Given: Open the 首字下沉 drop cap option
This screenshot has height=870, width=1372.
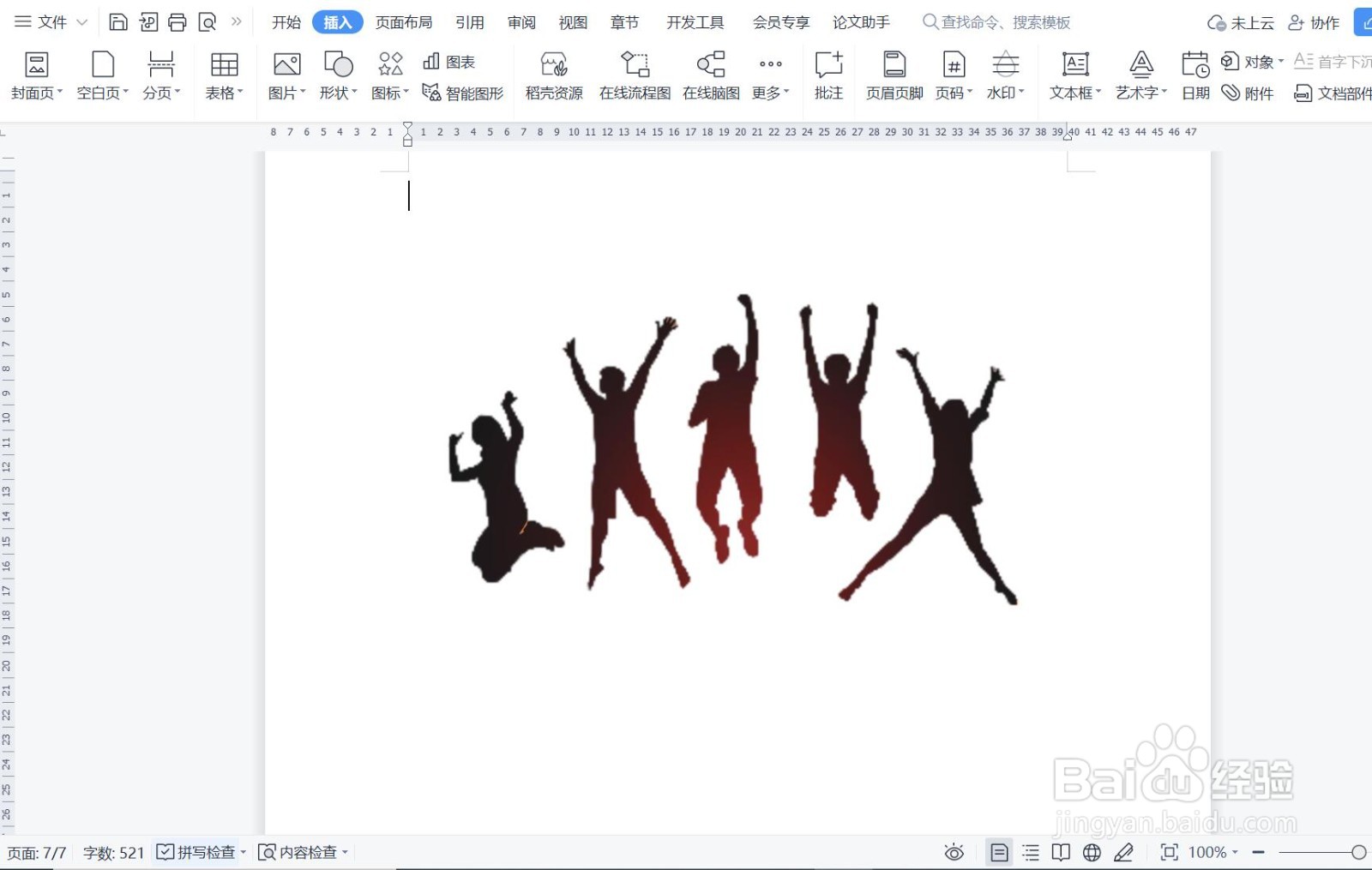Looking at the screenshot, I should [1333, 62].
